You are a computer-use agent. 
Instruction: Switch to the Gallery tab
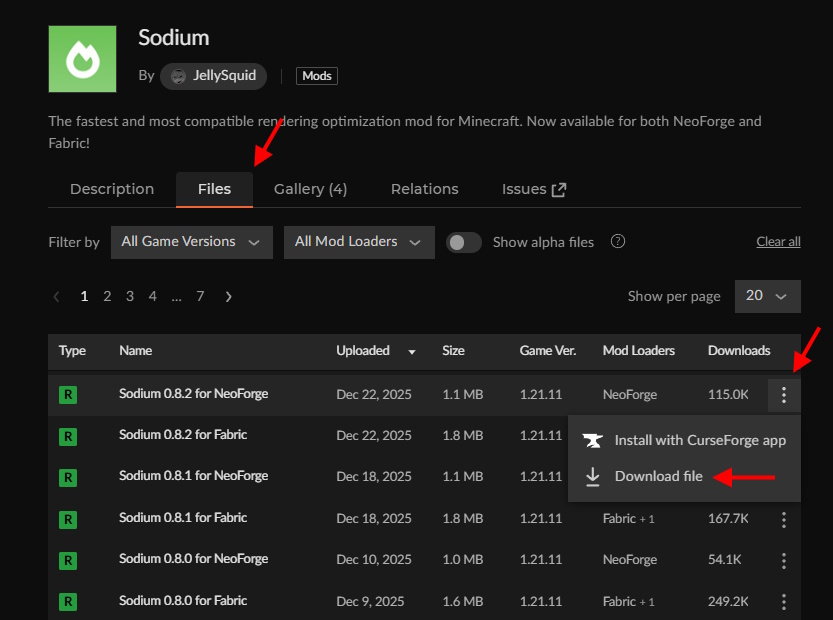[x=310, y=188]
